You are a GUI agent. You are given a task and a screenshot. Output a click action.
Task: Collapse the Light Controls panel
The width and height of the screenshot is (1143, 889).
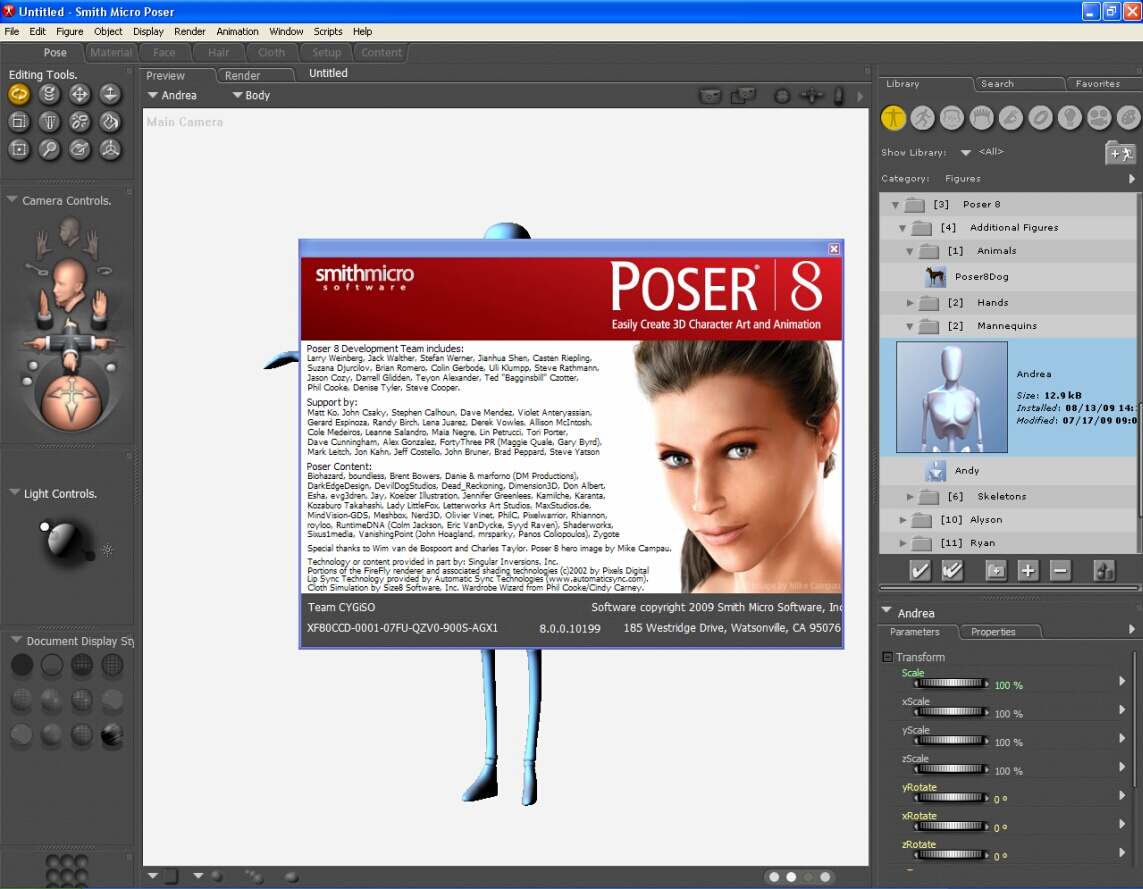pyautogui.click(x=15, y=493)
